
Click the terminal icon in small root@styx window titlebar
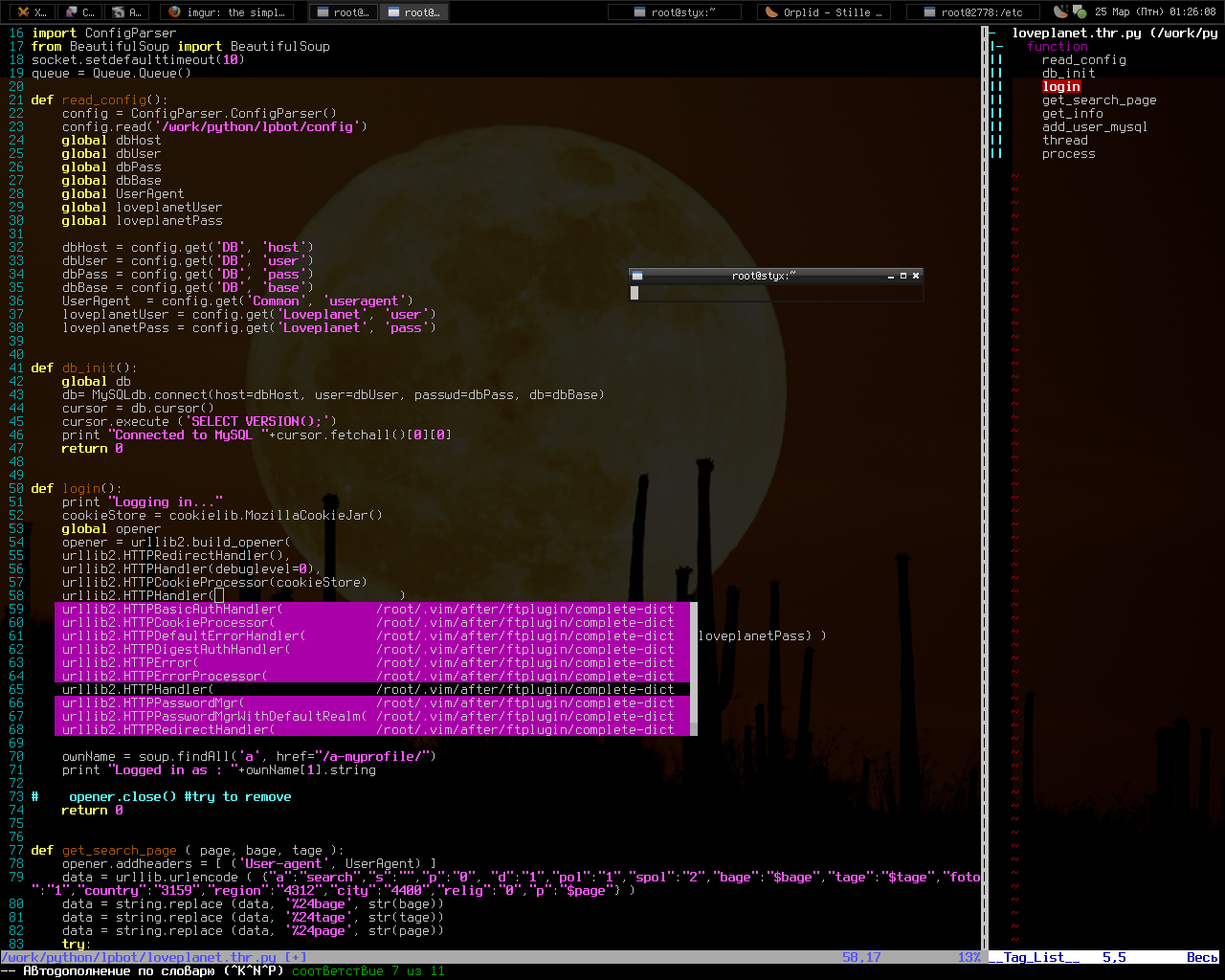(637, 276)
